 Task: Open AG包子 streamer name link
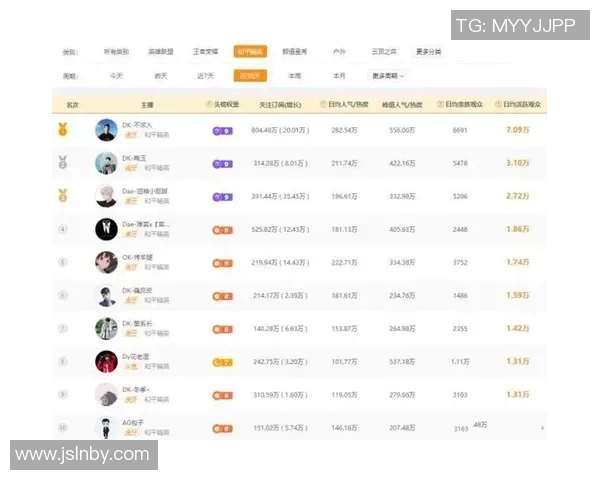point(133,423)
